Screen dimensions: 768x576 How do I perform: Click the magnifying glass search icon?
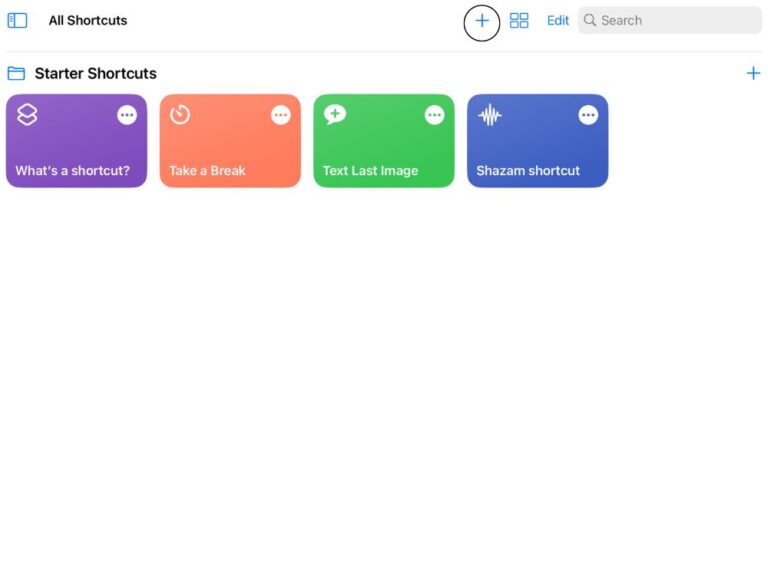pyautogui.click(x=590, y=21)
